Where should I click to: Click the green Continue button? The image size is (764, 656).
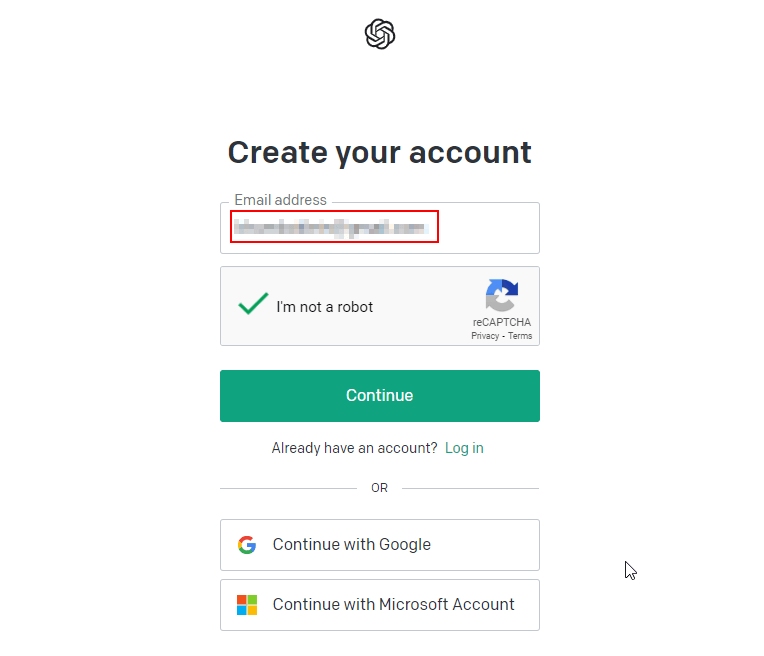coord(380,395)
